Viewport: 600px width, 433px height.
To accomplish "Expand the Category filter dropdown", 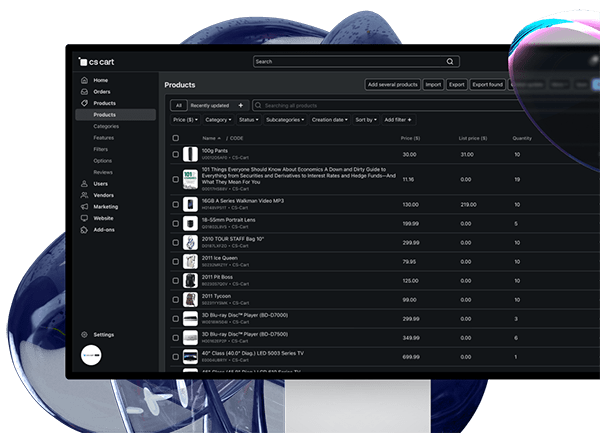I will click(x=217, y=120).
